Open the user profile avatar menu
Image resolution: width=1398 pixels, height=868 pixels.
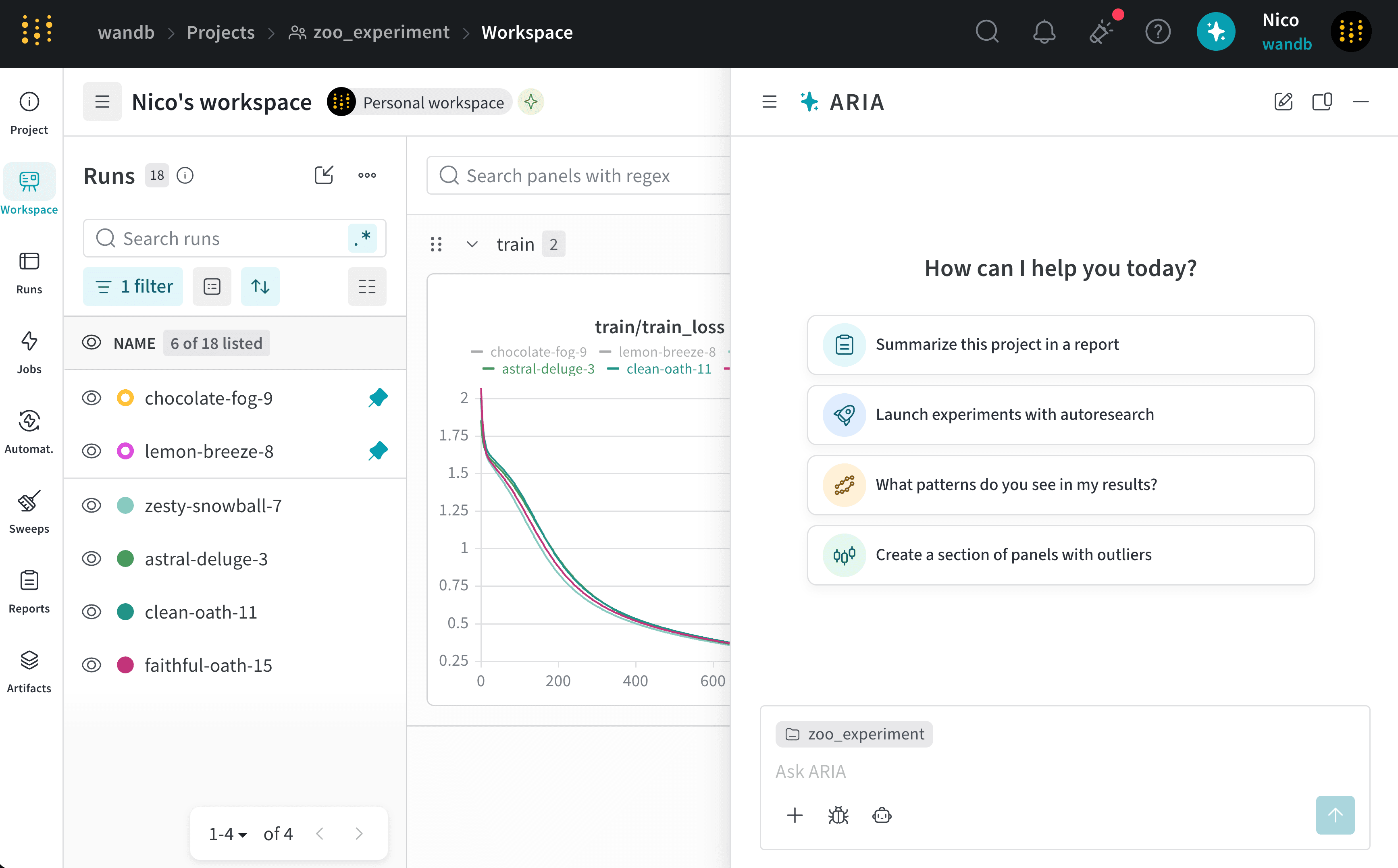(x=1351, y=31)
